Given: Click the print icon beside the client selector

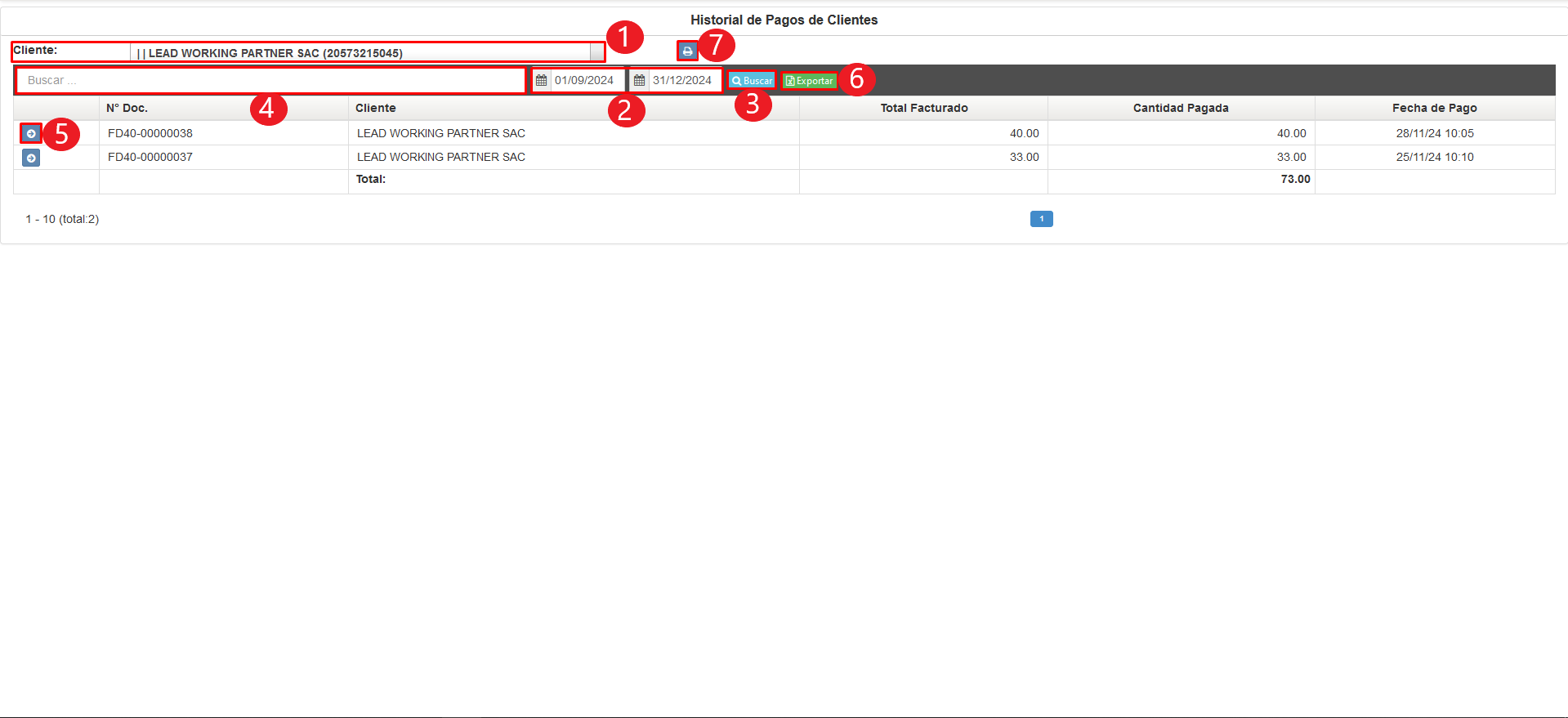Looking at the screenshot, I should tap(687, 51).
